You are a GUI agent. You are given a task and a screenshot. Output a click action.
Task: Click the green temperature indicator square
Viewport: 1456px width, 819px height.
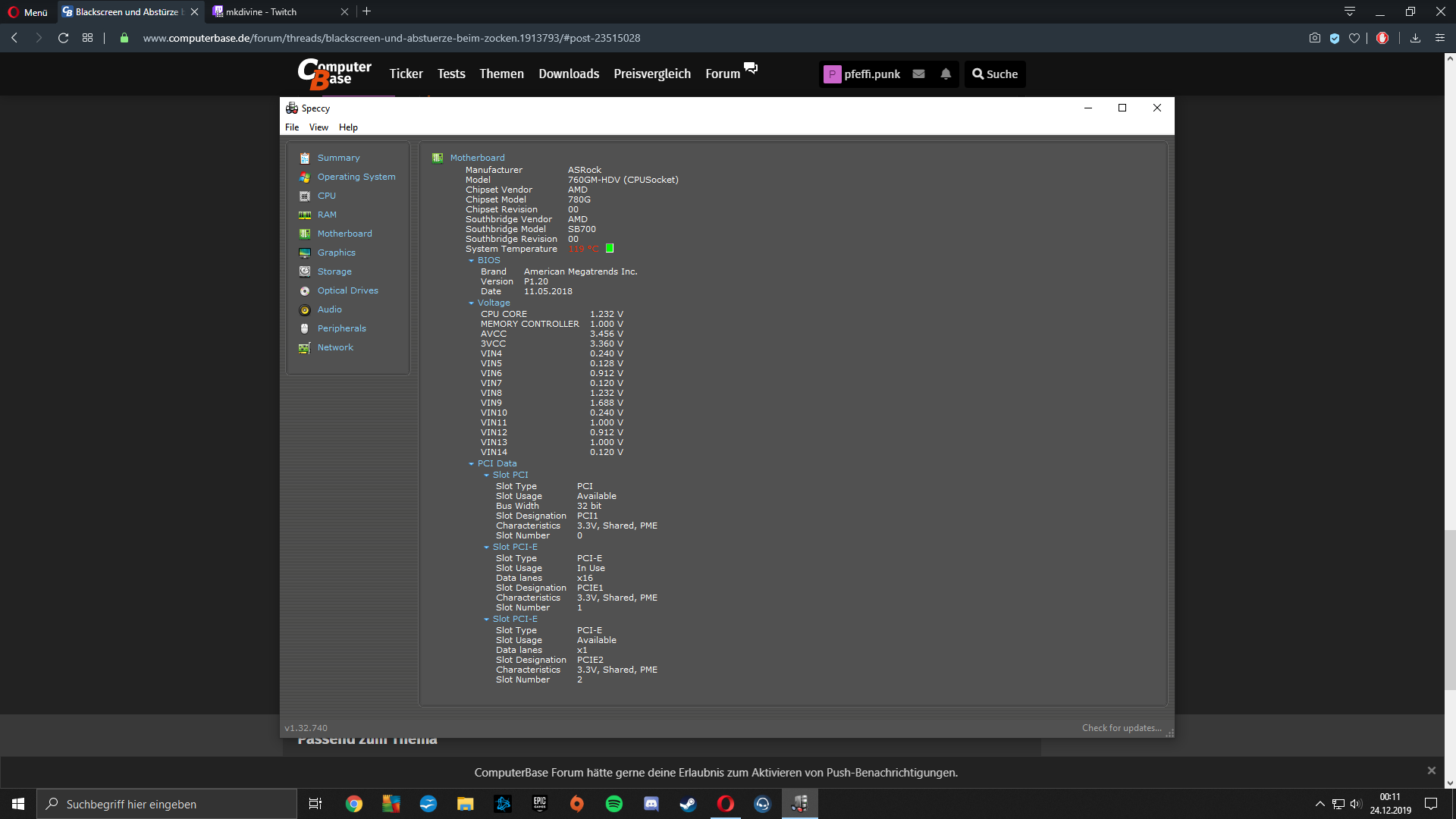tap(610, 249)
